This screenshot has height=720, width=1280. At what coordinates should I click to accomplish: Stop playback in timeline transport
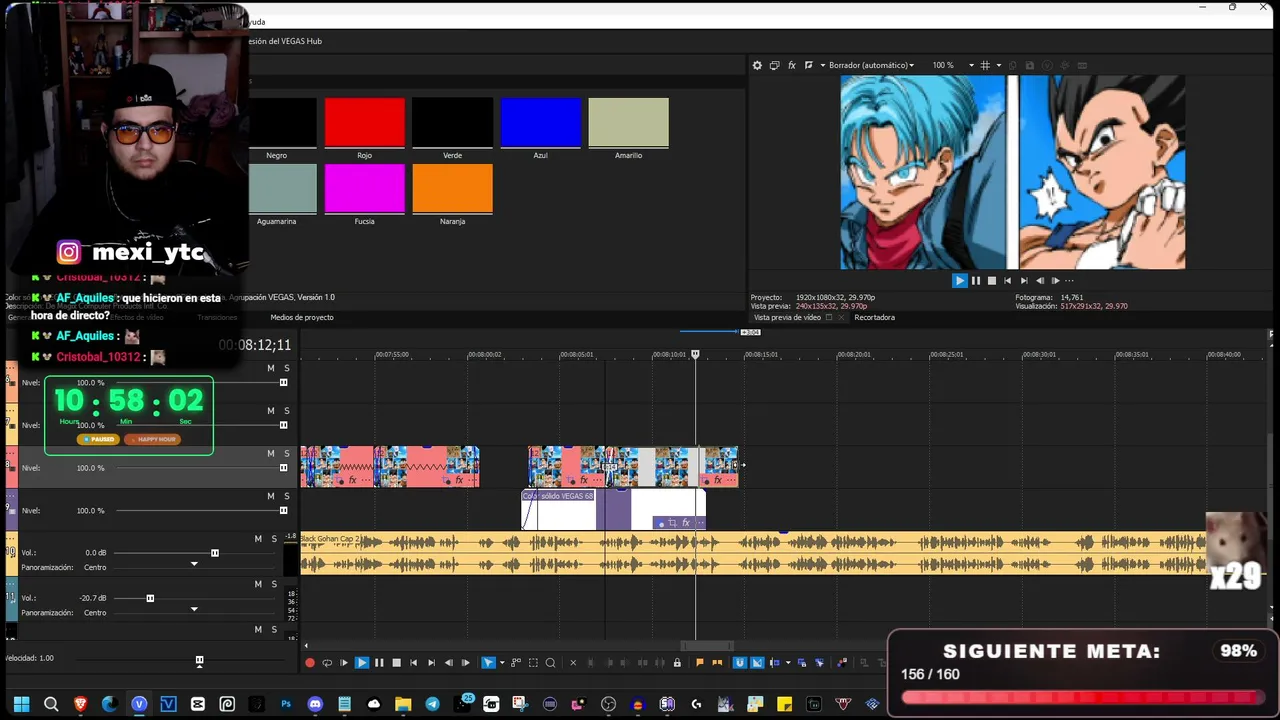click(x=396, y=663)
